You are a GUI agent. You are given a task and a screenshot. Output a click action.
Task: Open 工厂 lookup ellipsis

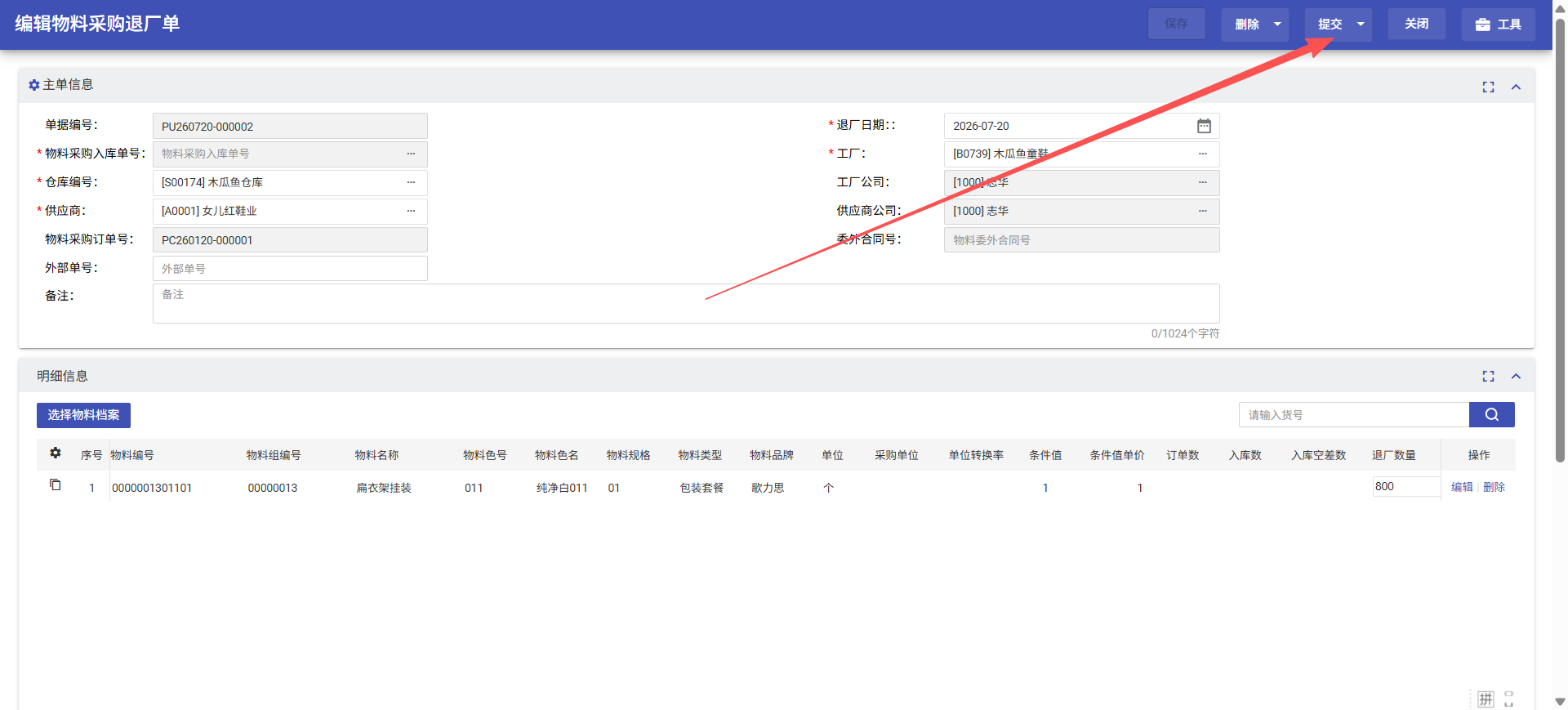[1202, 154]
